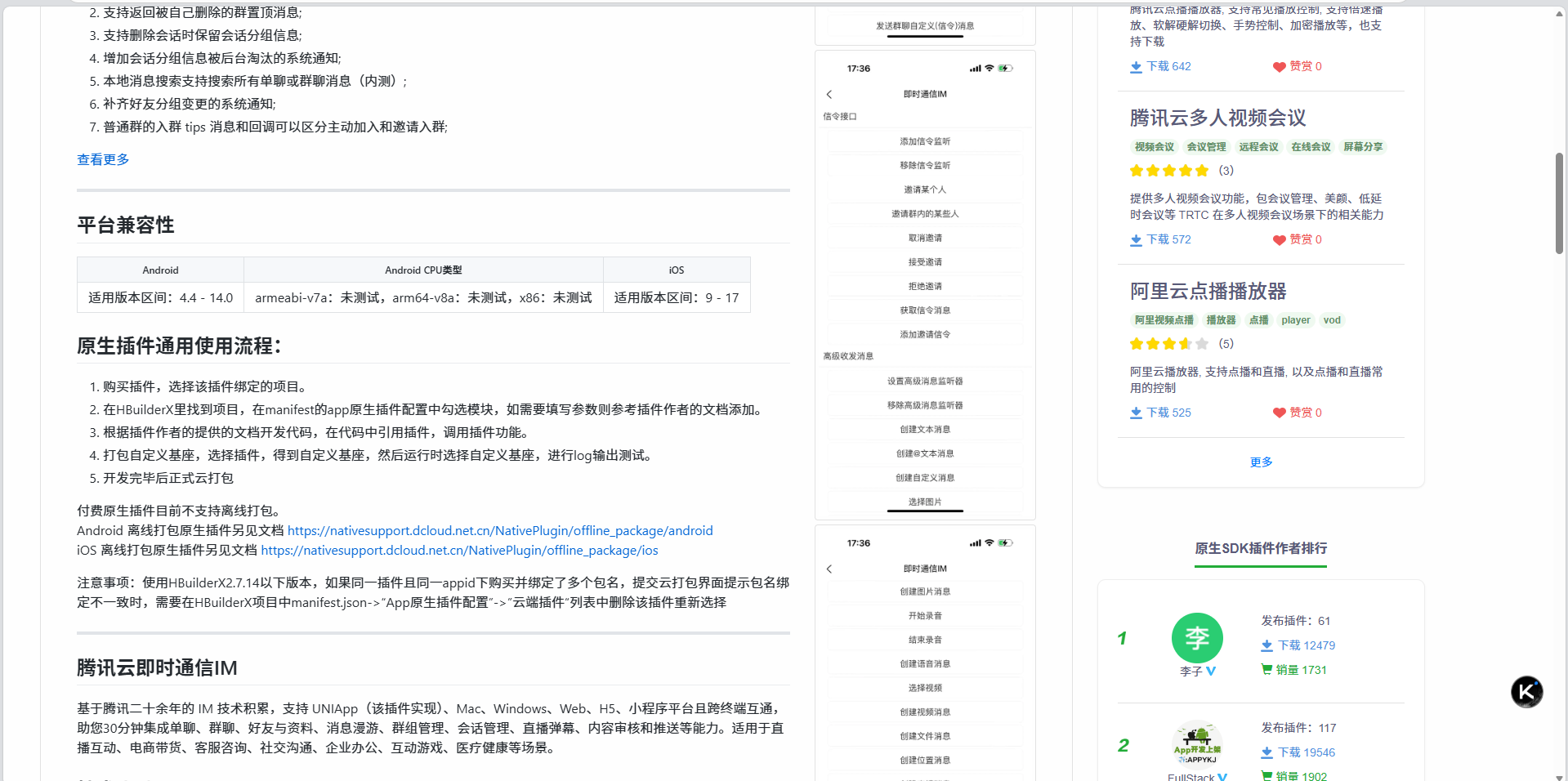Image resolution: width=1568 pixels, height=781 pixels.
Task: Click the star rating of 腾讯云多人视频会议
Action: pos(1168,171)
